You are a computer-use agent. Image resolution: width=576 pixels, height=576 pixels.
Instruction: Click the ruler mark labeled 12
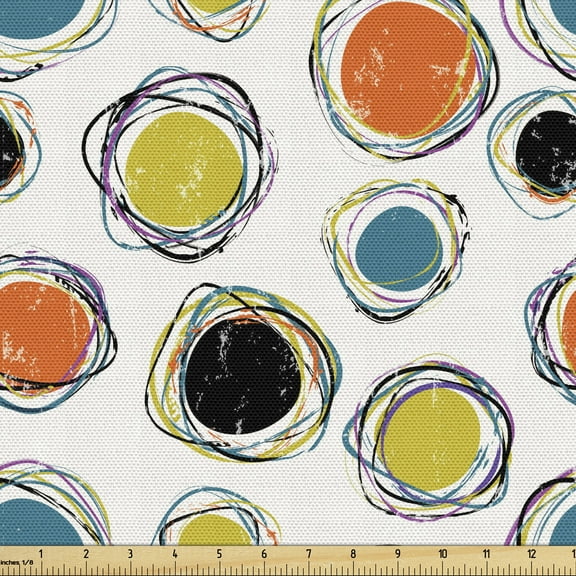(532, 554)
